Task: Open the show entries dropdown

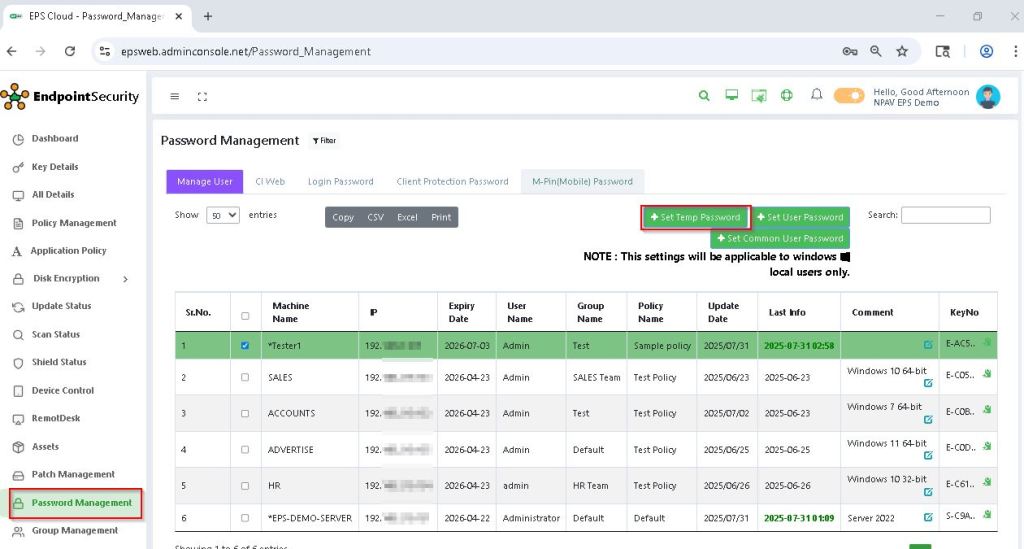Action: (222, 215)
